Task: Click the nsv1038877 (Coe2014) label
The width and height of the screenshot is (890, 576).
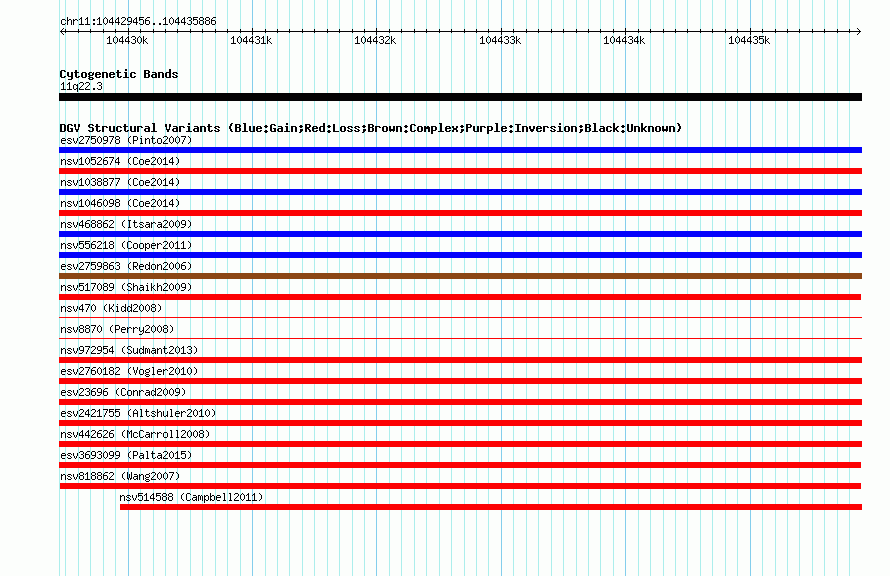Action: point(120,182)
